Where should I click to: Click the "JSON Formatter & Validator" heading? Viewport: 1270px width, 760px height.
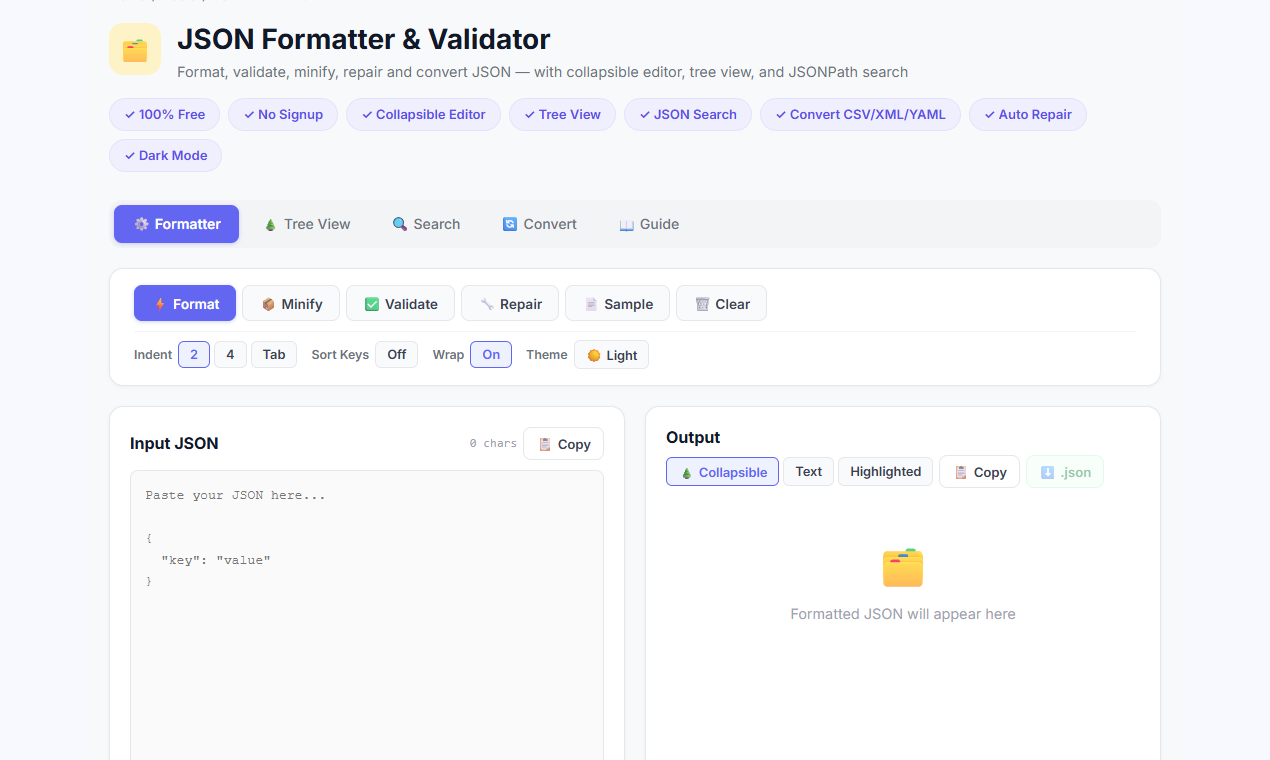tap(364, 39)
